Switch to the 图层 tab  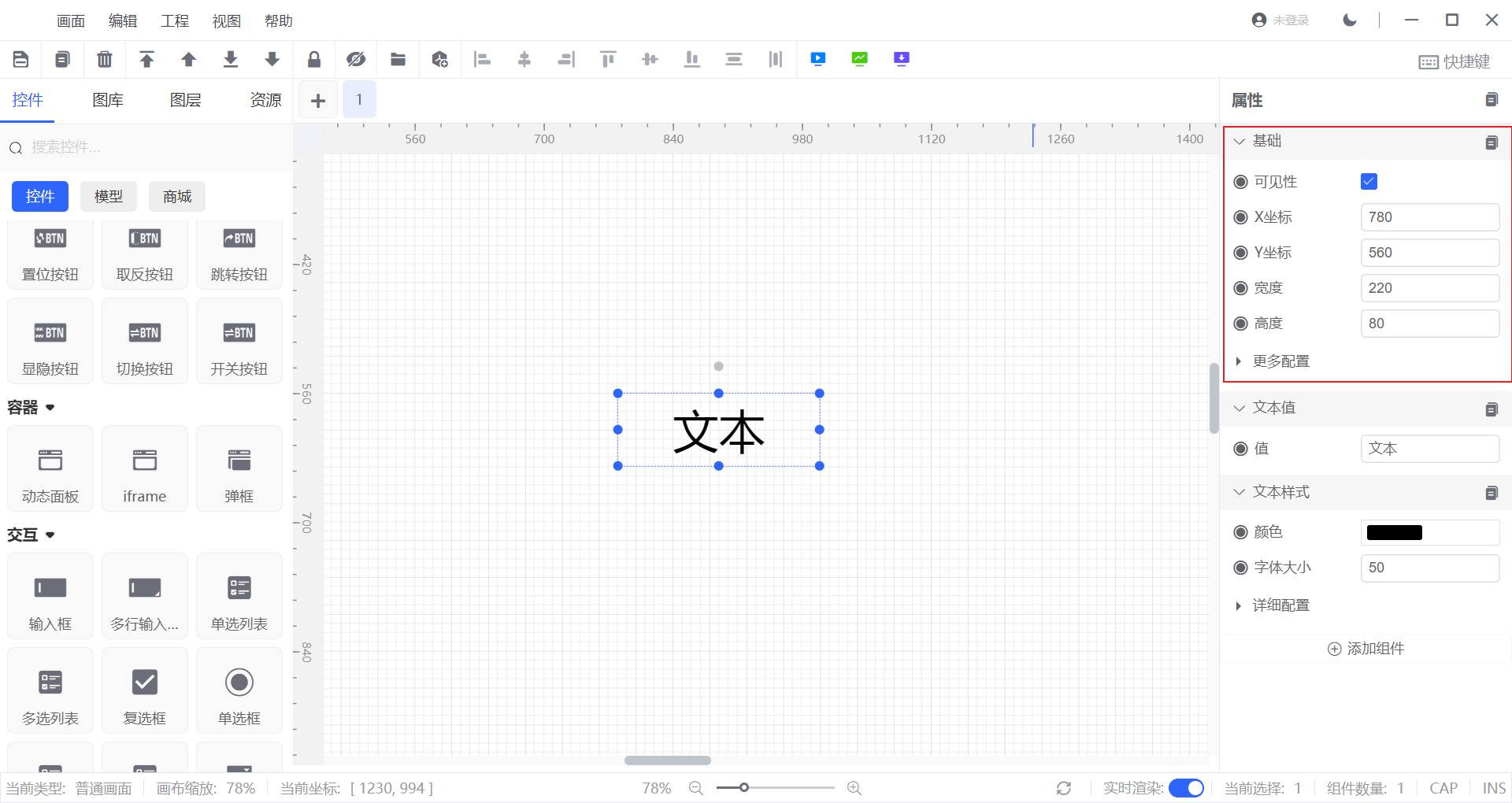point(186,100)
